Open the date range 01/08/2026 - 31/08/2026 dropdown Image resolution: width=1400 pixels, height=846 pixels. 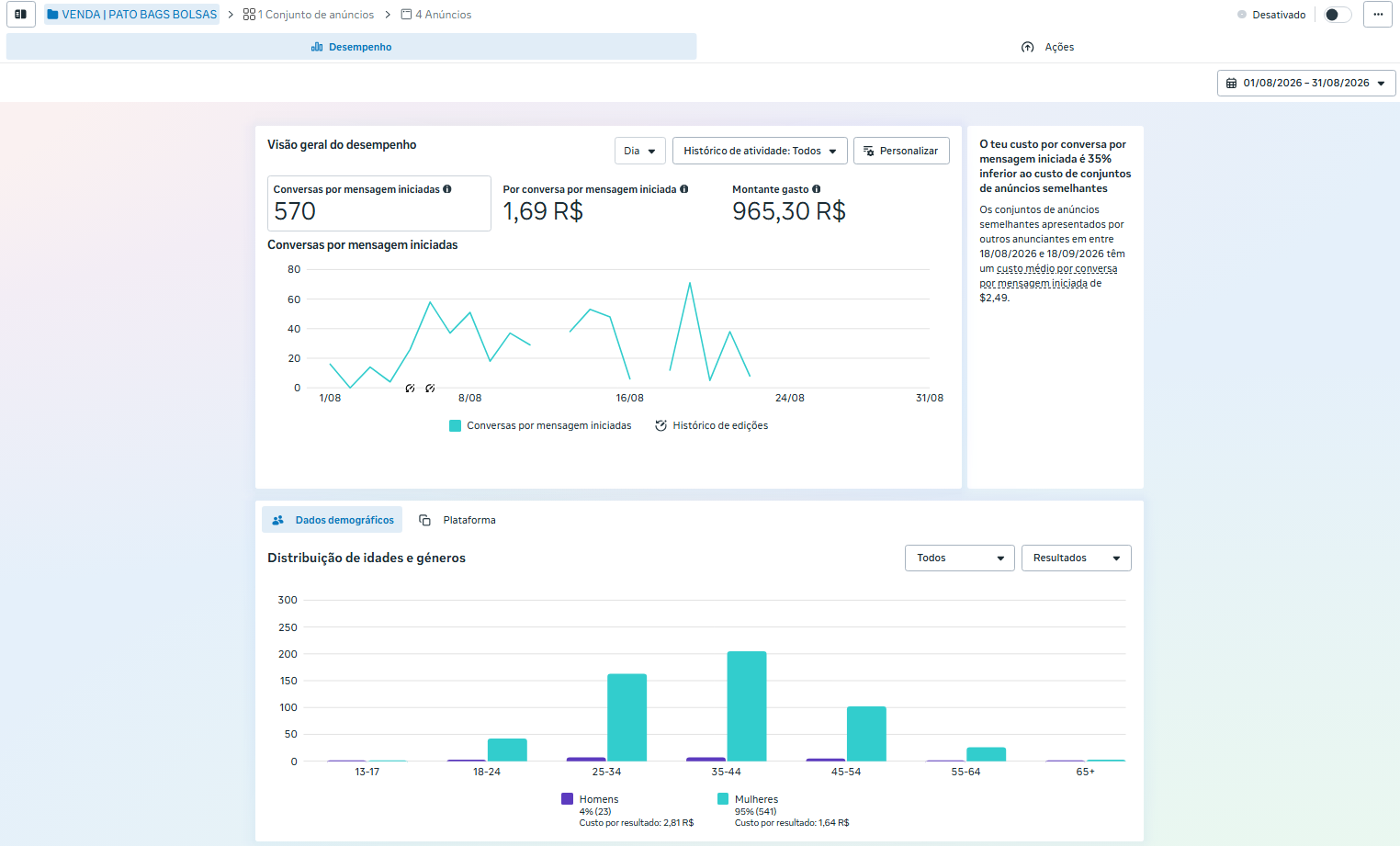pyautogui.click(x=1306, y=83)
